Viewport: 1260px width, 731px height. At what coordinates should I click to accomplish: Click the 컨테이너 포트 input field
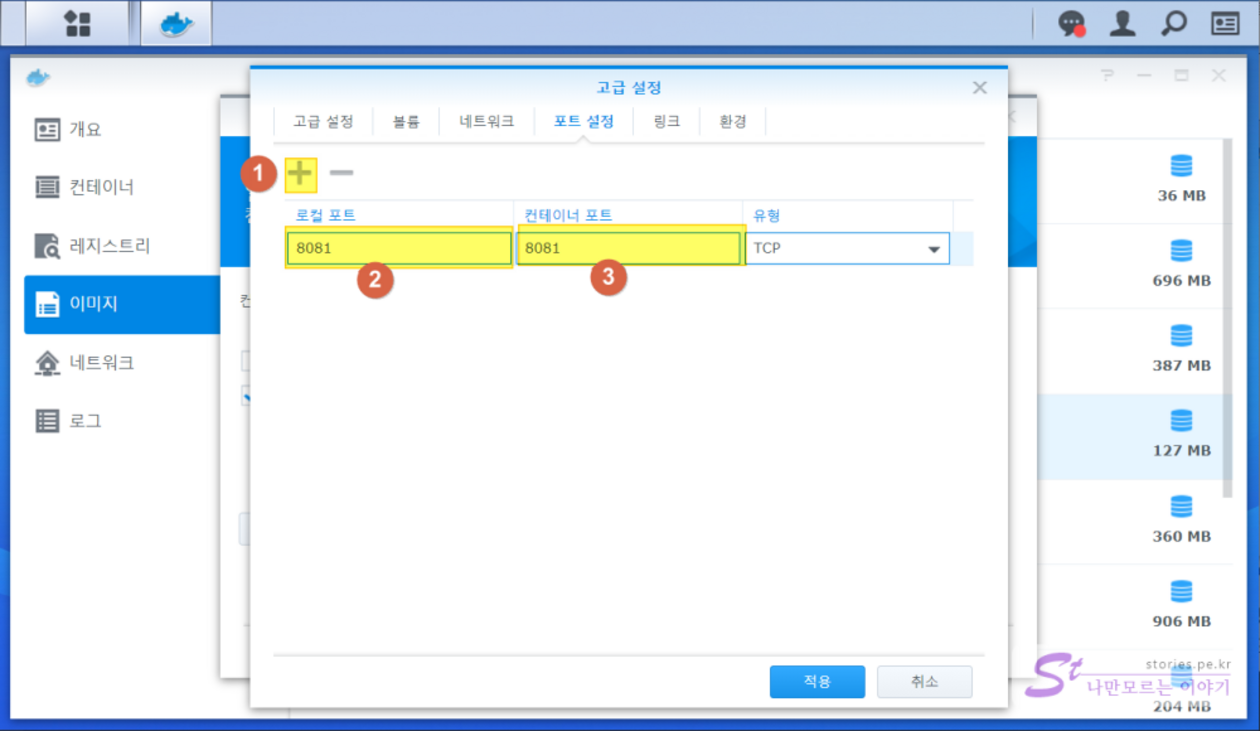pos(627,249)
